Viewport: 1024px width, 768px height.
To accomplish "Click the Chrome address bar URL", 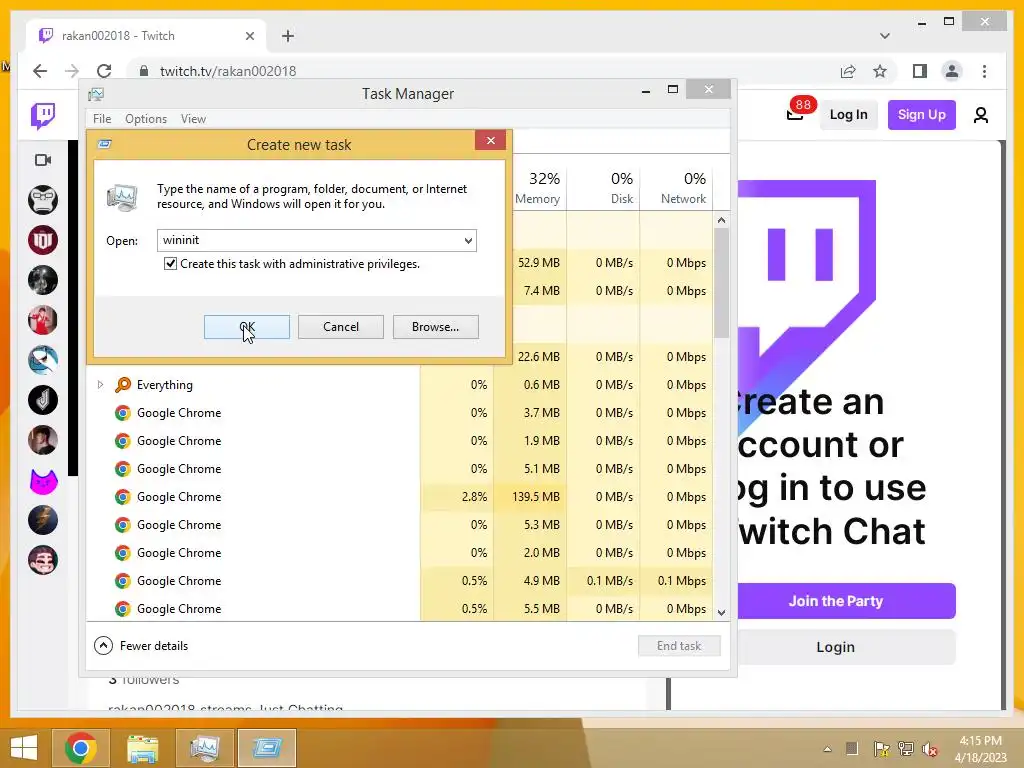I will click(x=228, y=71).
